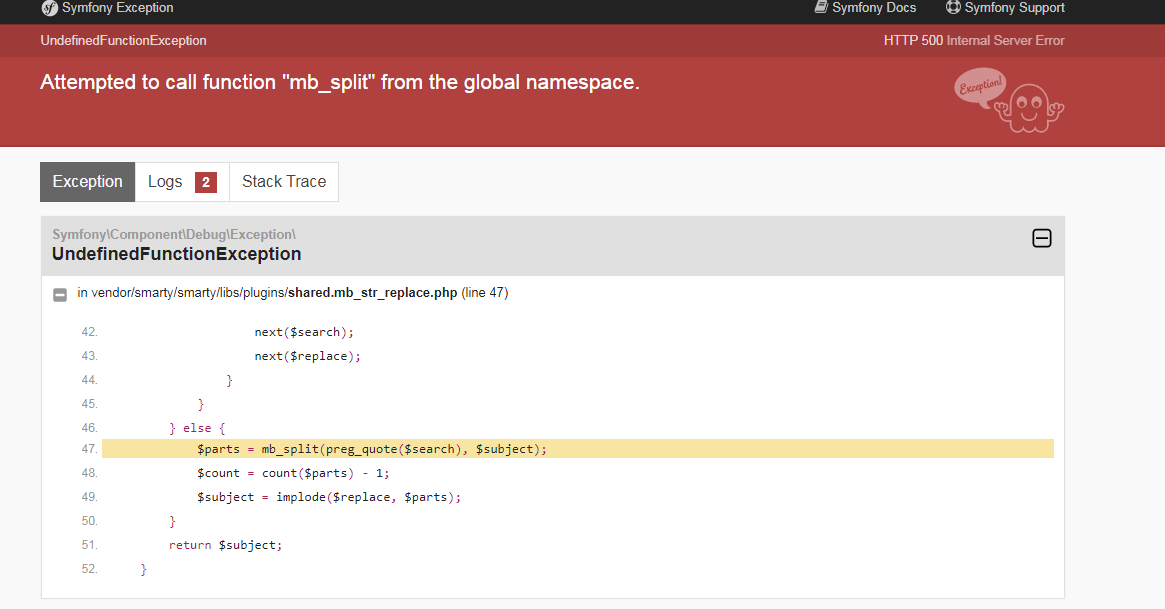Image resolution: width=1165 pixels, height=609 pixels.
Task: Click the Logs count badge 2
Action: point(206,182)
